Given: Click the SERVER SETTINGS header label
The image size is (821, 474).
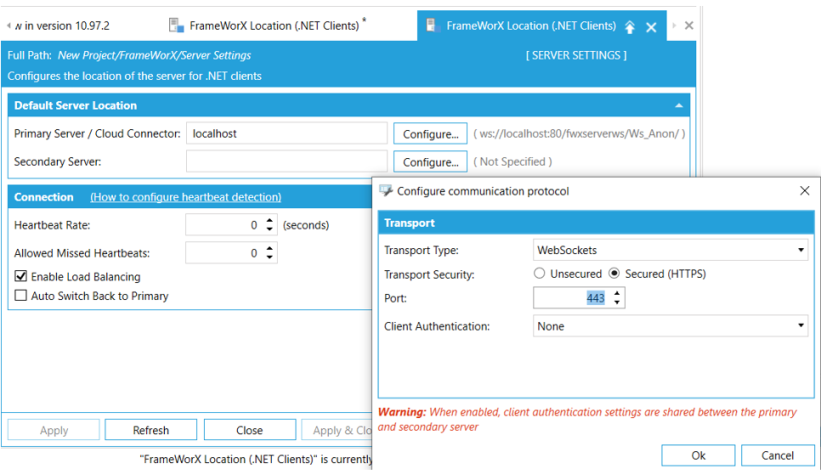Looking at the screenshot, I should coord(576,56).
